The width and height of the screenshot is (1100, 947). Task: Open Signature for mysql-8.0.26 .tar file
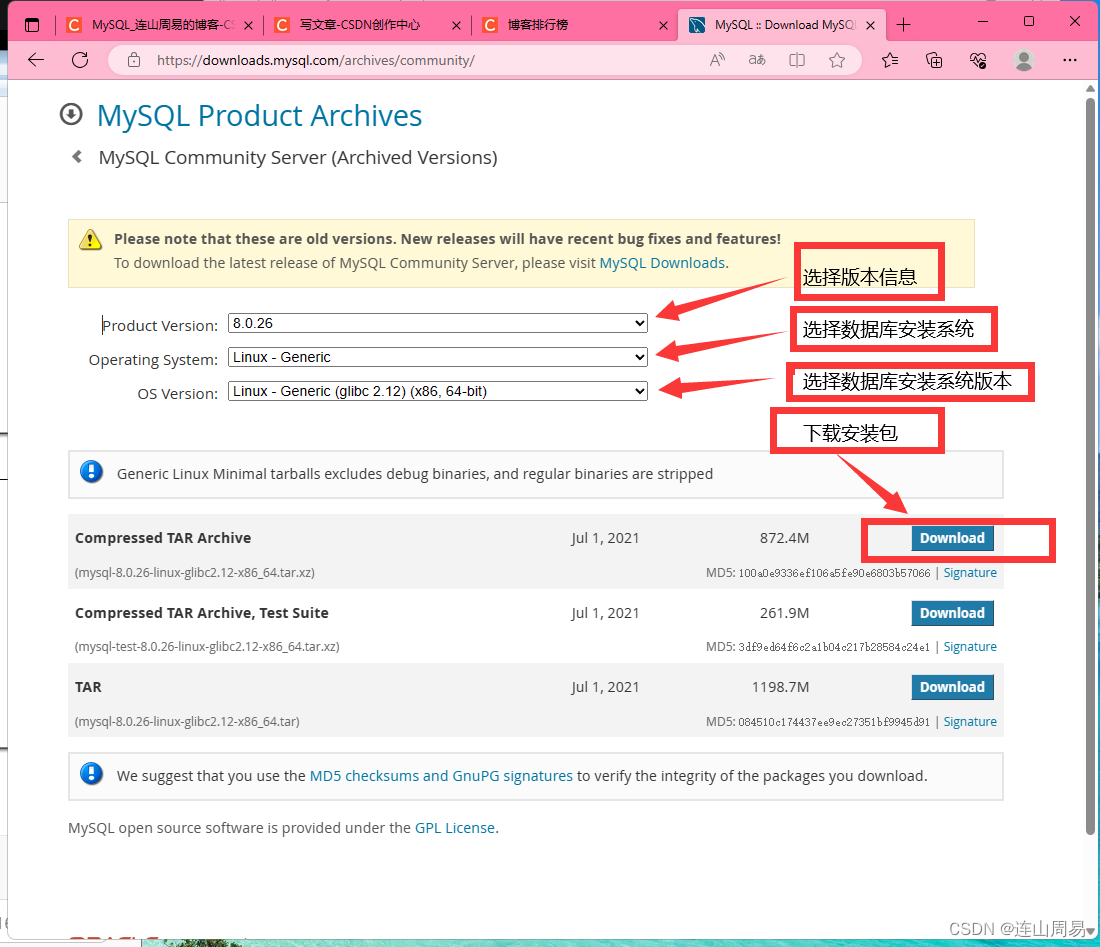tap(970, 722)
